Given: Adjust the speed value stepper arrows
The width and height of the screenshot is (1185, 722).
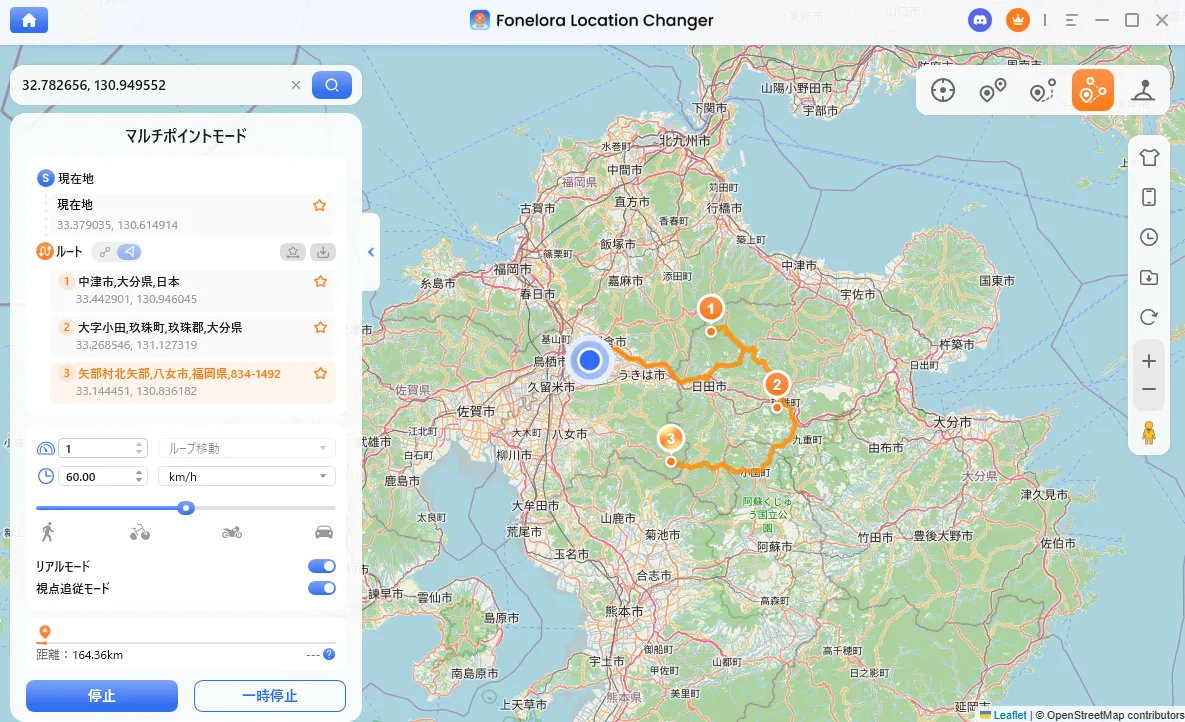Looking at the screenshot, I should coord(139,476).
